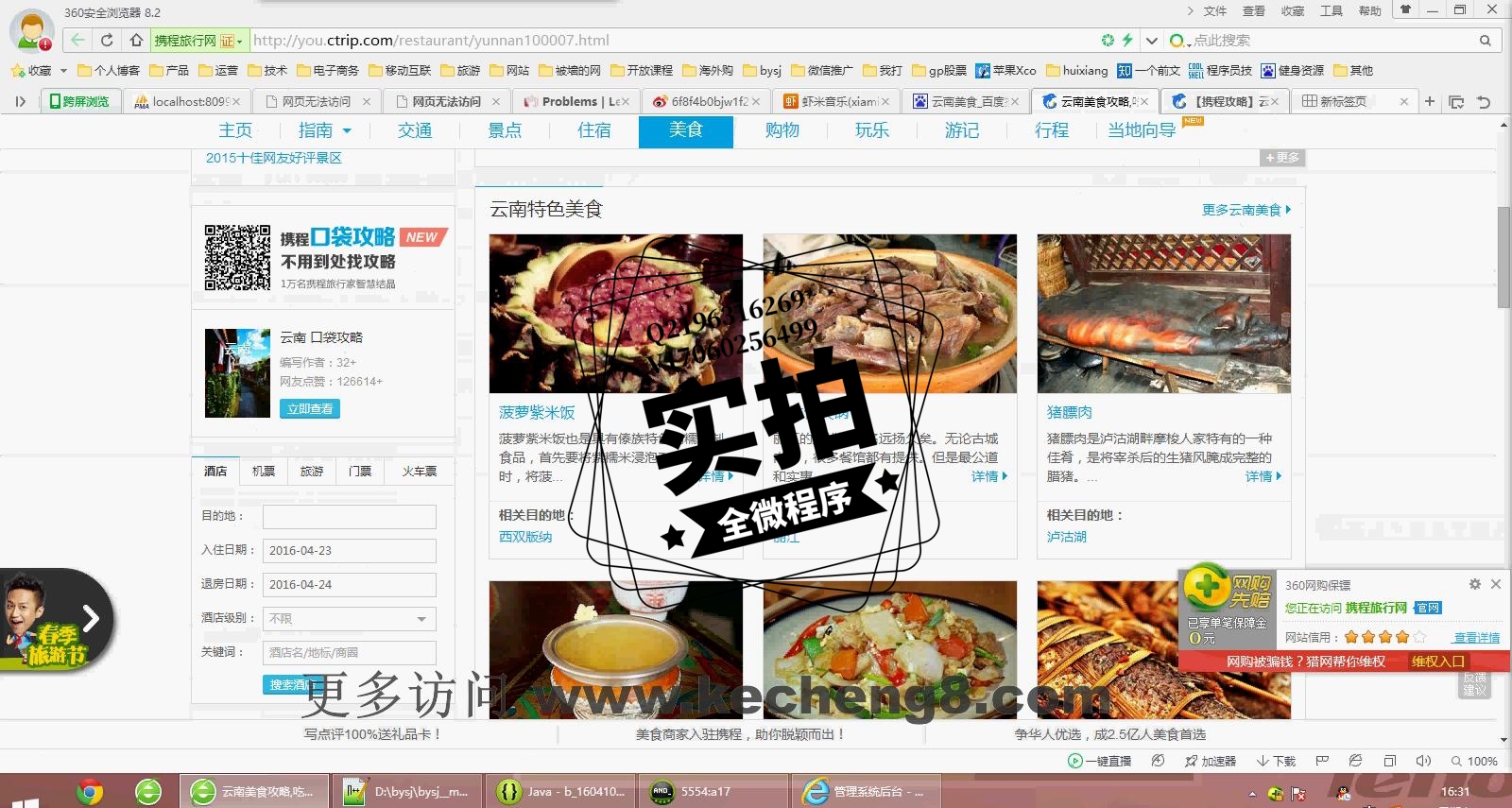
Task: Switch to the 云南美食_百度 tab
Action: 966,101
